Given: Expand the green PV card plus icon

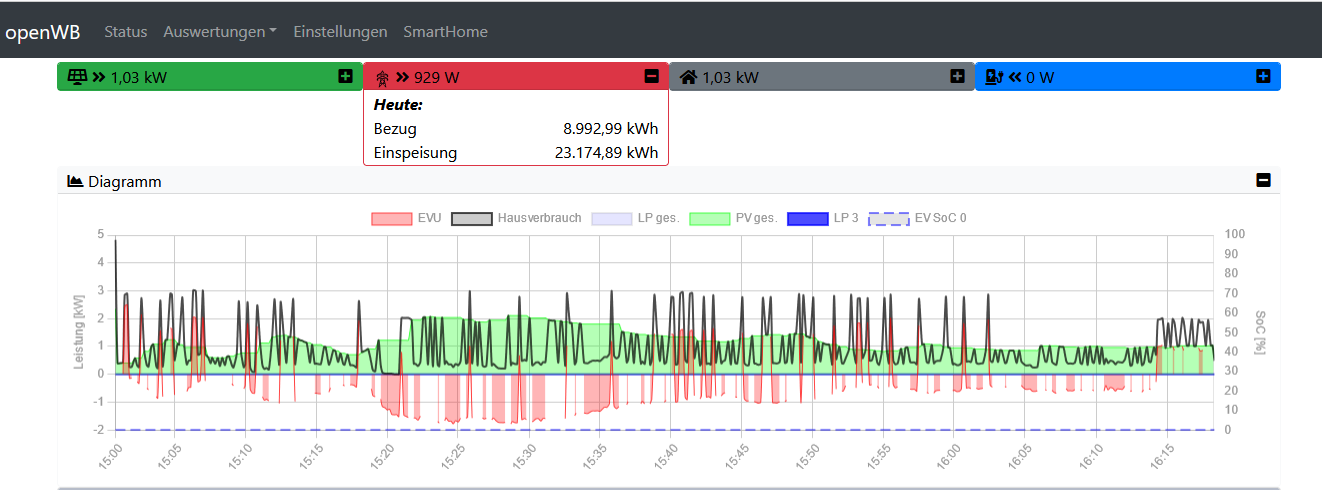Looking at the screenshot, I should [345, 76].
